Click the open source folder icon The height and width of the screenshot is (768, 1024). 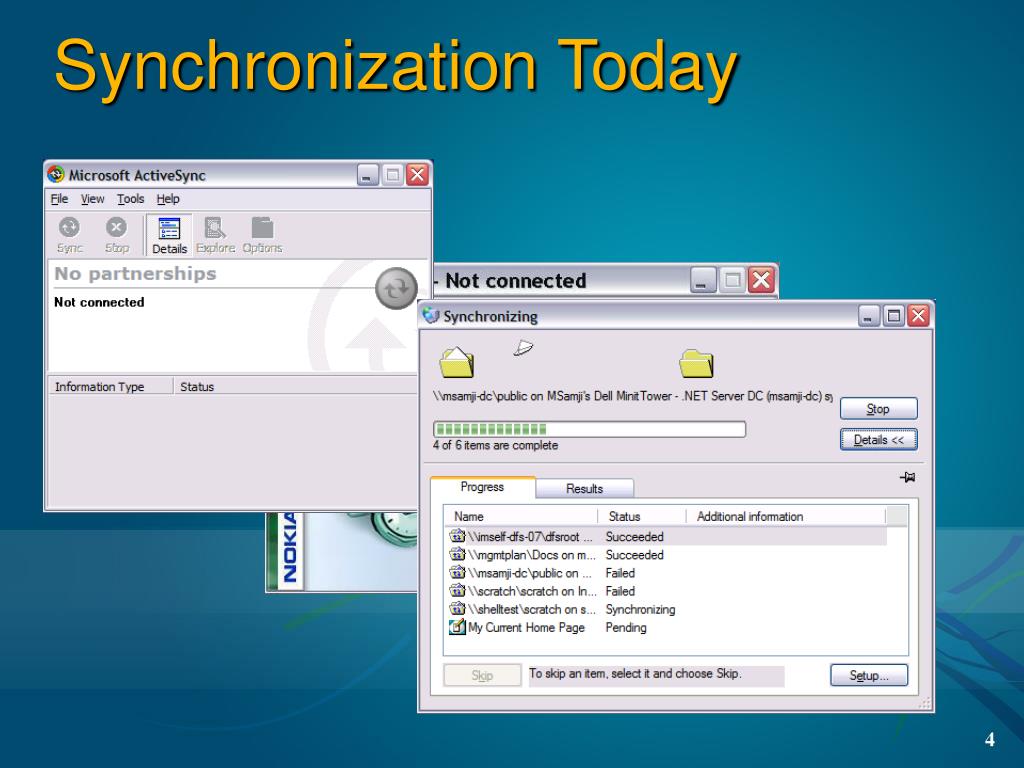(456, 362)
